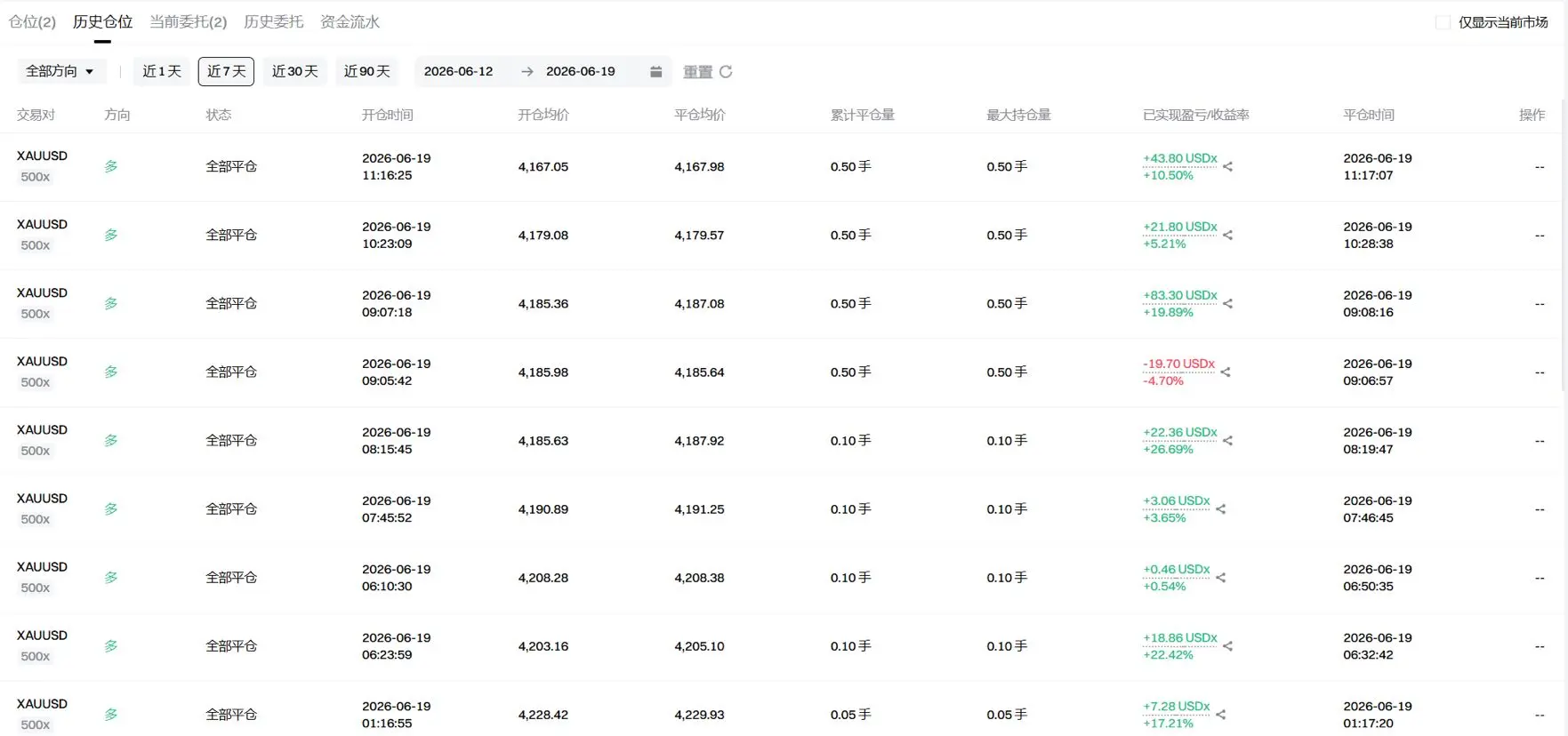Image resolution: width=1568 pixels, height=736 pixels.
Task: Click the close price 4,191.25
Action: 699,508
